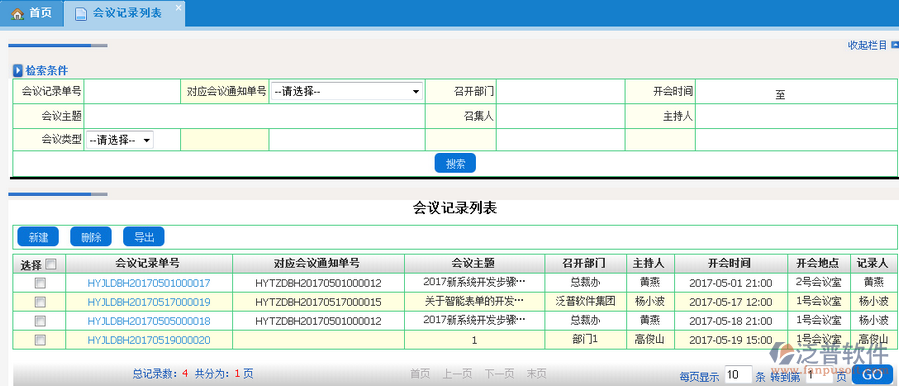The width and height of the screenshot is (899, 386).
Task: Click the GO pagination button
Action: click(873, 375)
